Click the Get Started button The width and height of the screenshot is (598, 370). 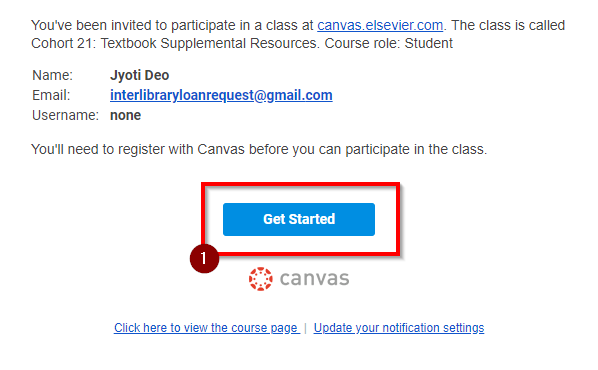pos(299,219)
